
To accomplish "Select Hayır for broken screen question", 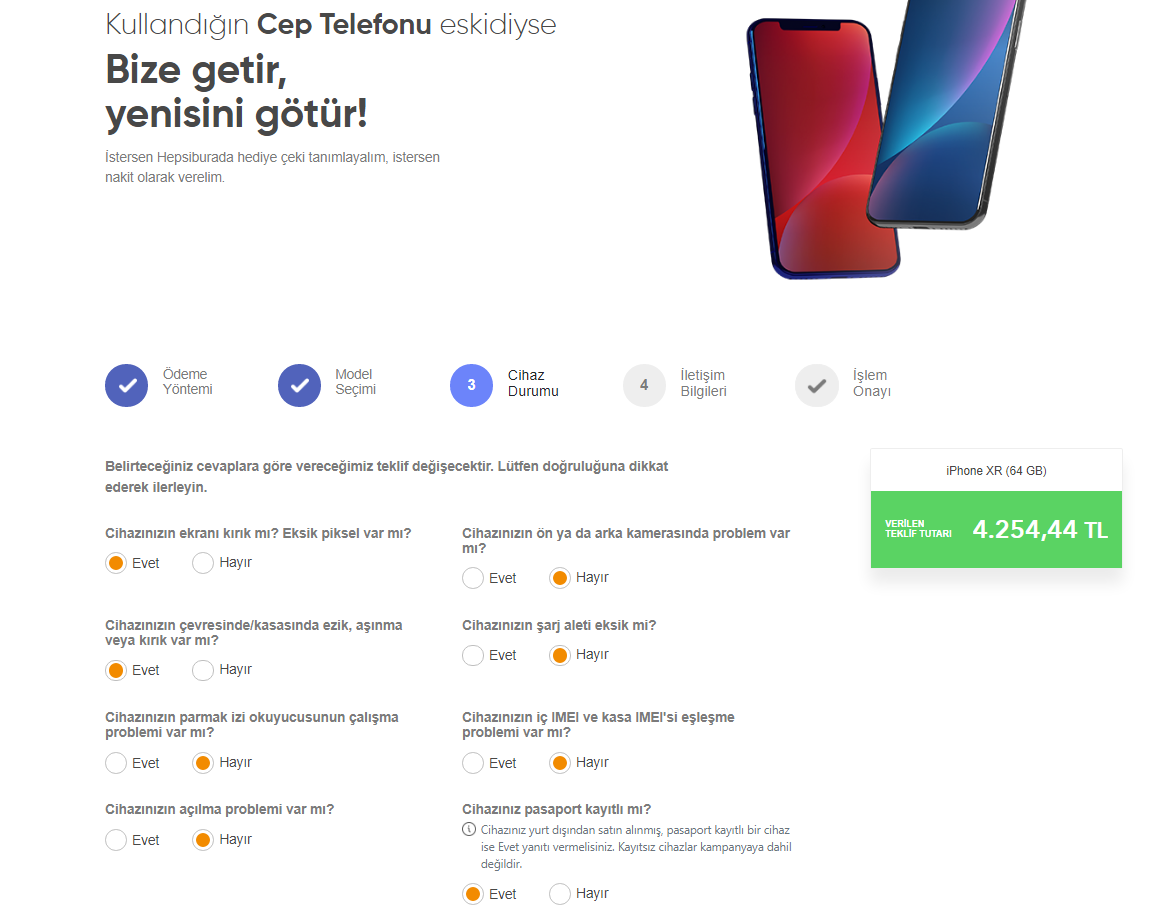I will [x=203, y=563].
